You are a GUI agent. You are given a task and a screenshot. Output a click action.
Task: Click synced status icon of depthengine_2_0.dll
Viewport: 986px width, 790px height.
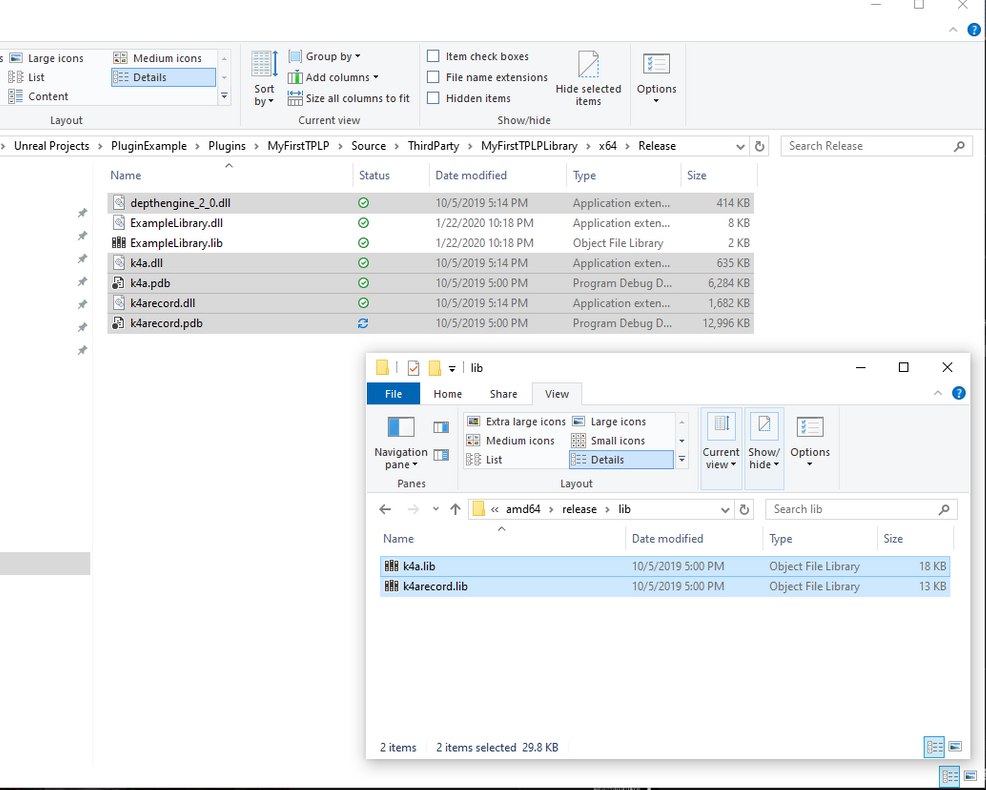click(363, 203)
